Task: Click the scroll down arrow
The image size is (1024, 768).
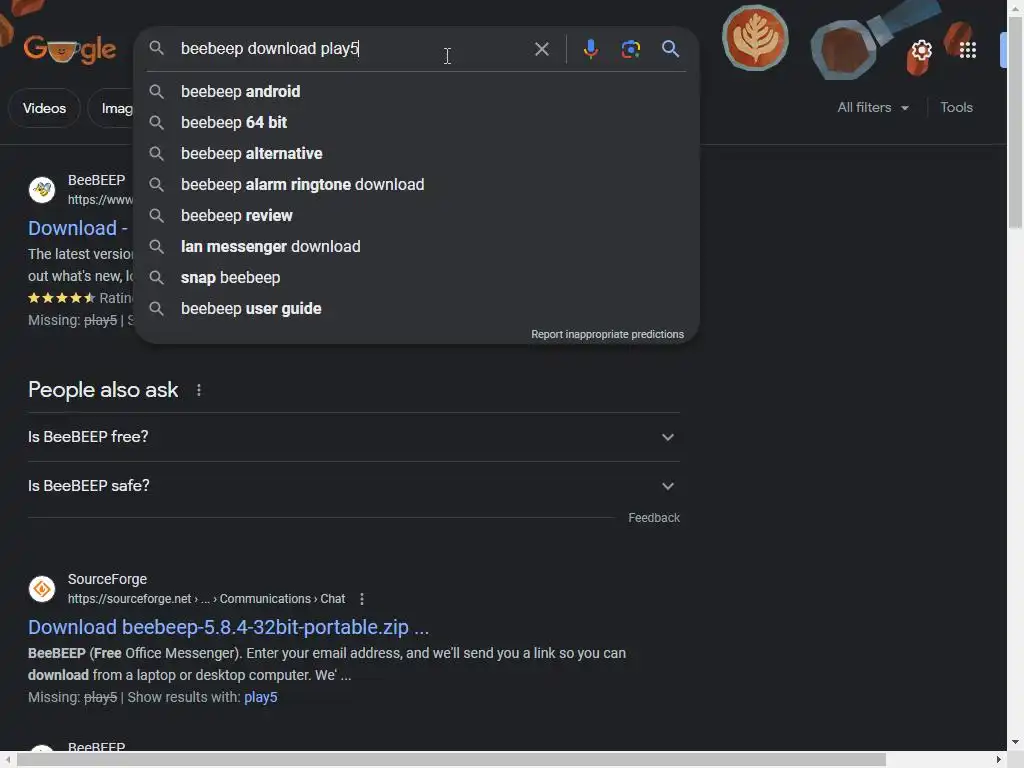Action: click(1015, 743)
